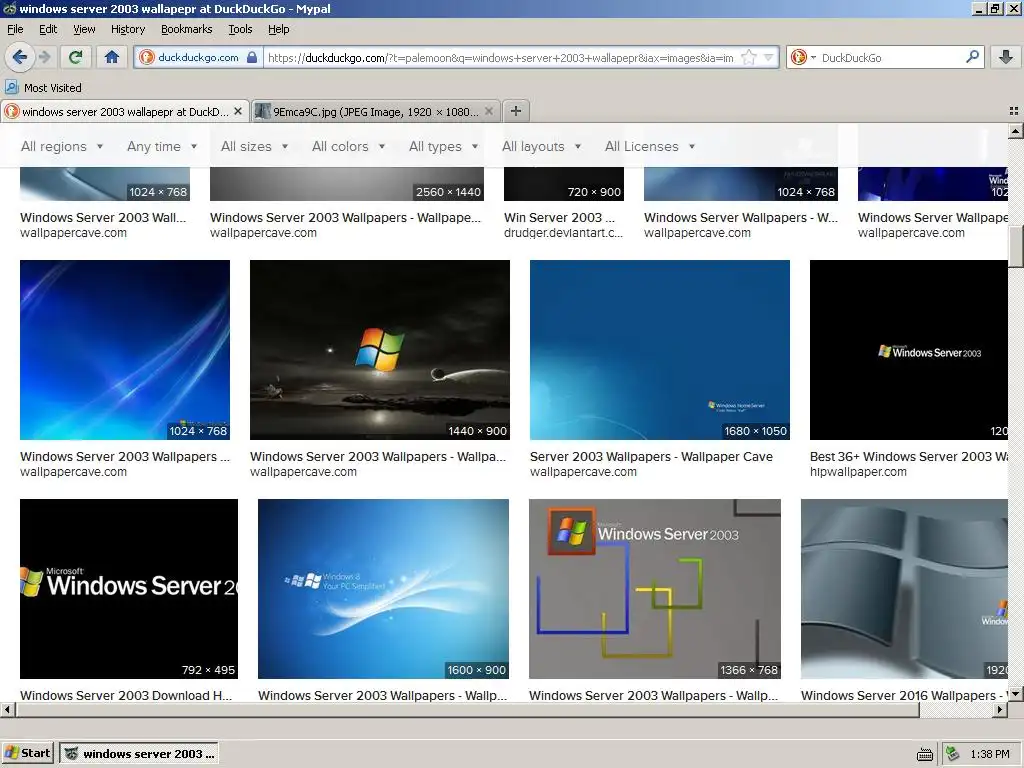Switch to the 9Emca9C.jpg image tab

coord(376,112)
